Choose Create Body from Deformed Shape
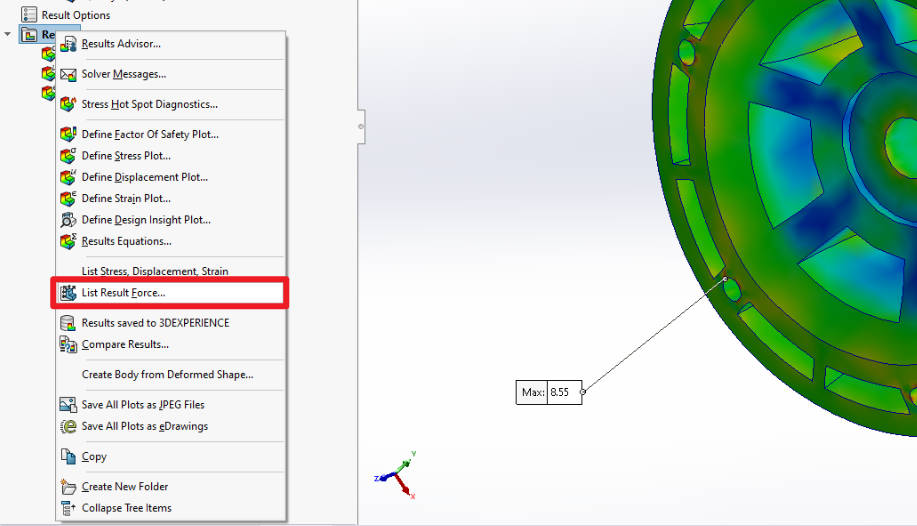917x526 pixels. pyautogui.click(x=167, y=375)
